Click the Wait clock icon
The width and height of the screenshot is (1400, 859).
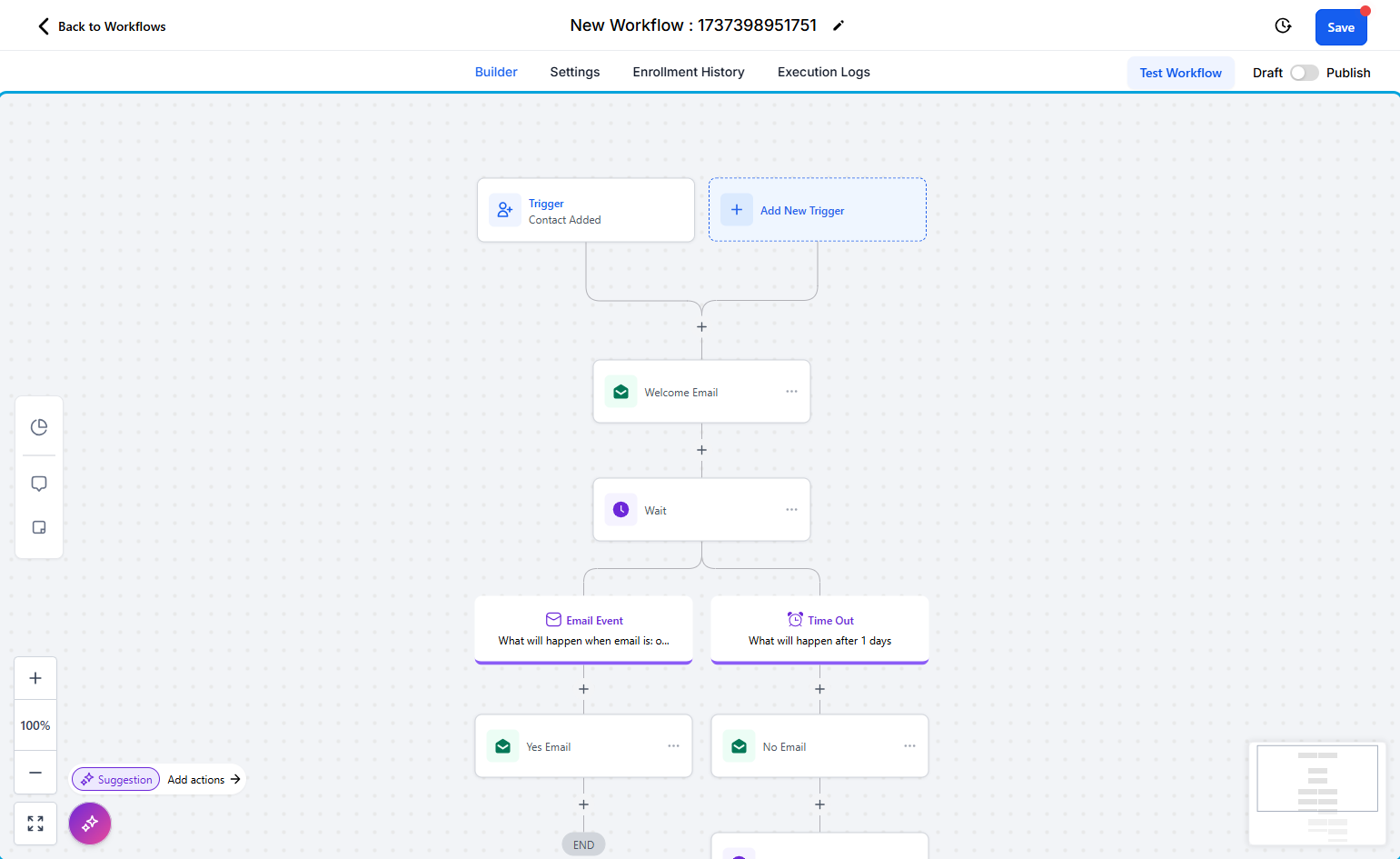[x=621, y=510]
